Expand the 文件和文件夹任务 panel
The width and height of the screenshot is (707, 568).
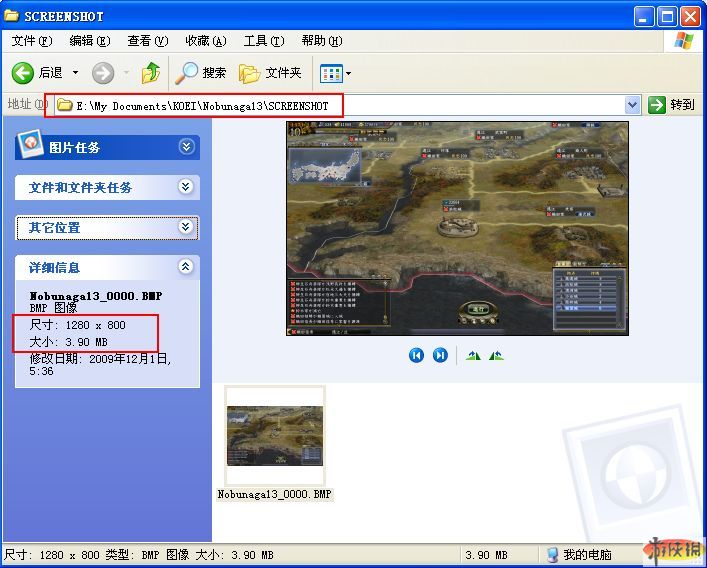(186, 187)
